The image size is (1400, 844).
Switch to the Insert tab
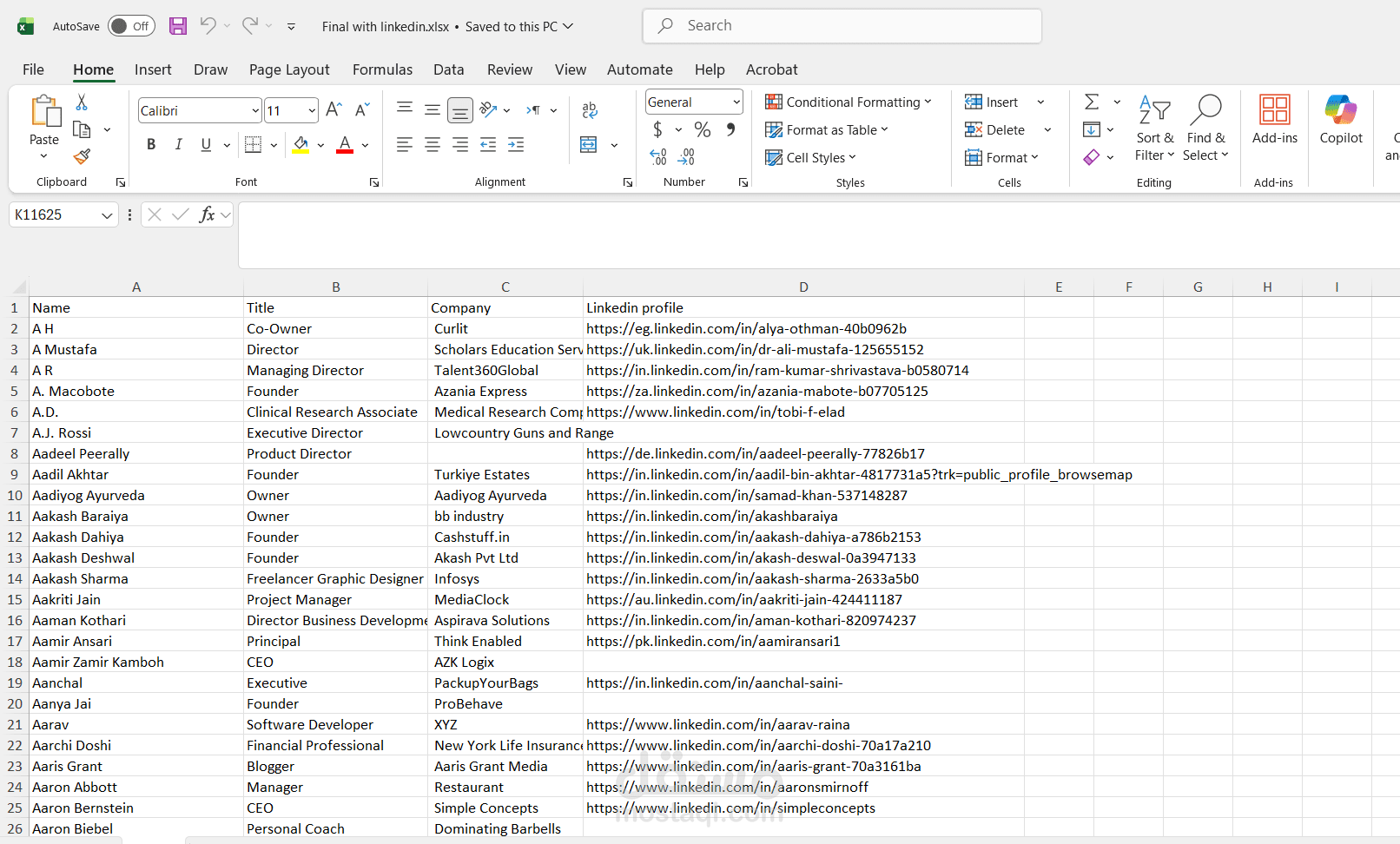coord(153,69)
